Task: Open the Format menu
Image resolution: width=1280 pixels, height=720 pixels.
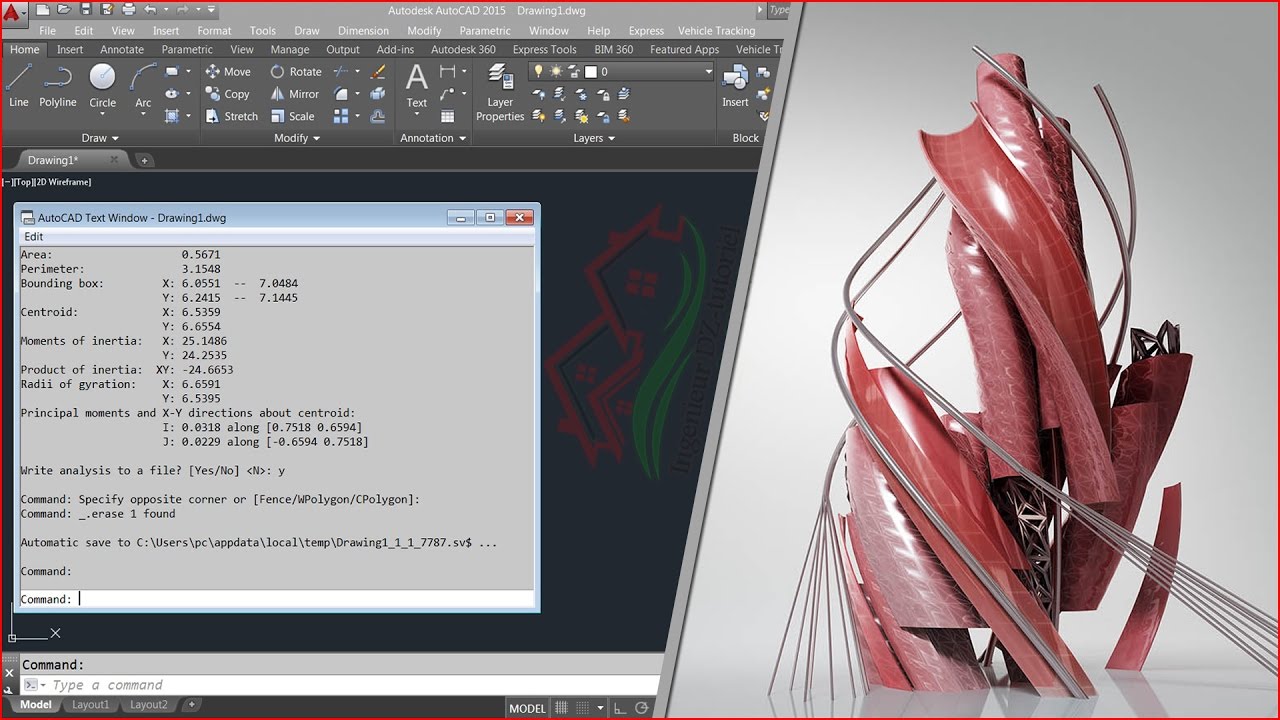Action: [x=214, y=31]
